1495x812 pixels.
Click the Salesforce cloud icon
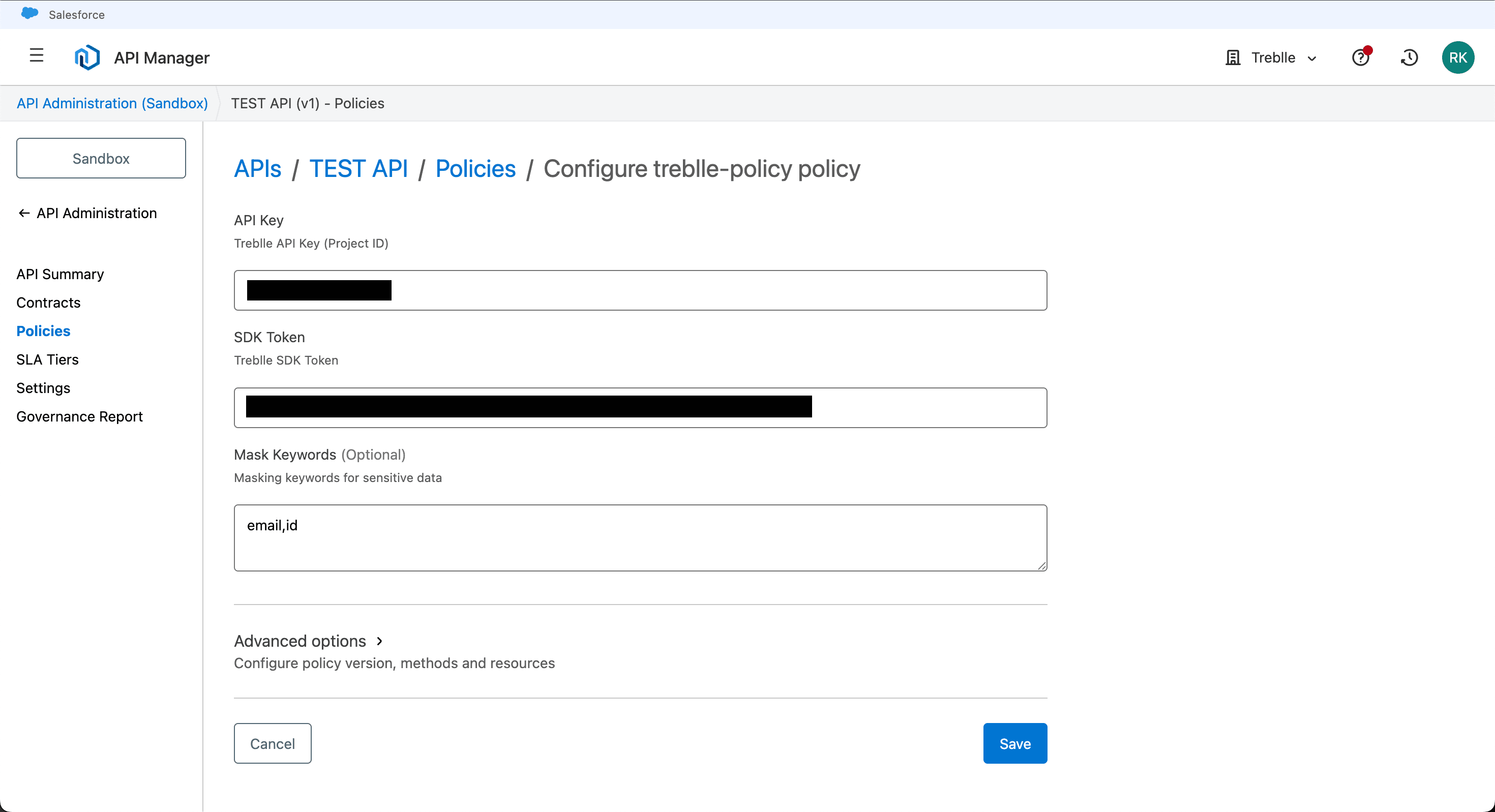pyautogui.click(x=28, y=13)
